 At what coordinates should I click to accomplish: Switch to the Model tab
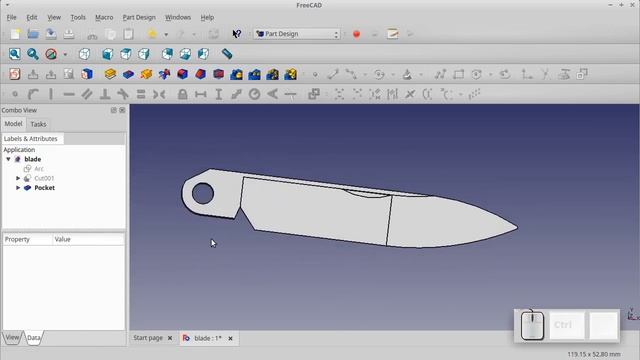pos(13,124)
